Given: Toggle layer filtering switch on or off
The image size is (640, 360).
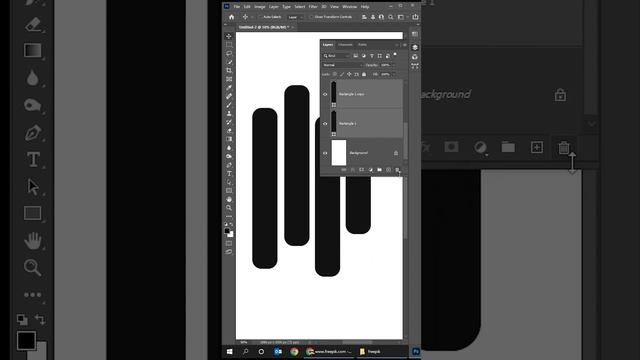Looking at the screenshot, I should (395, 54).
